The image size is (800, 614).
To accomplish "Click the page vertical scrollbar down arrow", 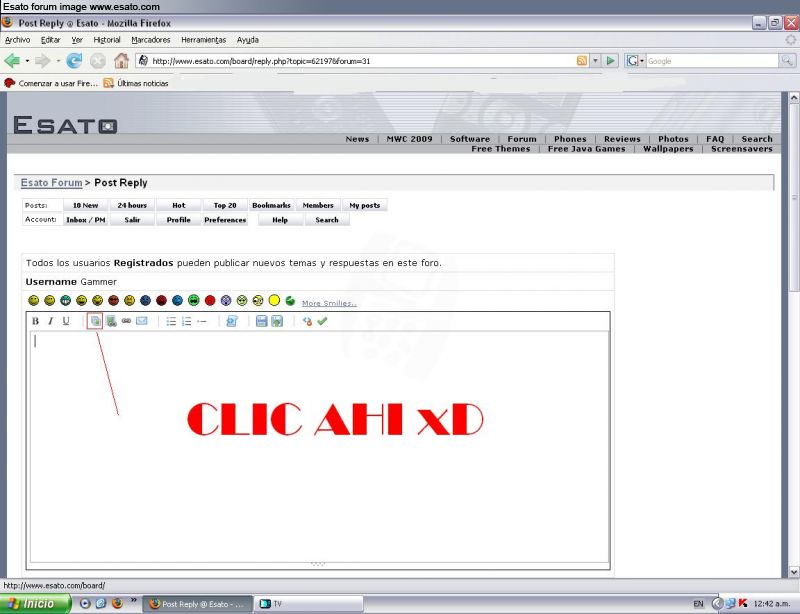I will (x=793, y=572).
